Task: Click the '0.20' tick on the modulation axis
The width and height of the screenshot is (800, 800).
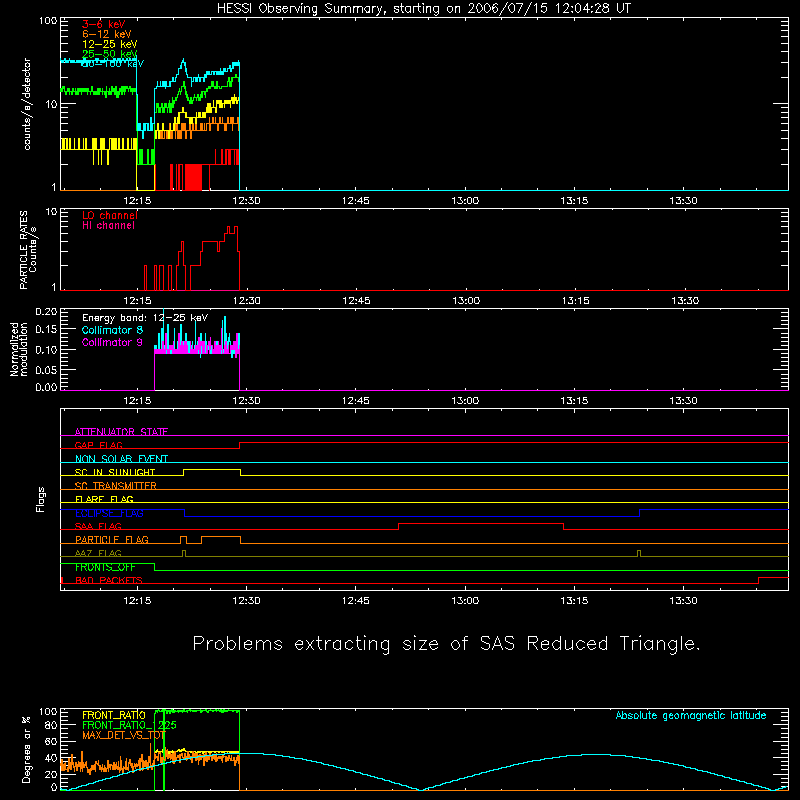Action: pyautogui.click(x=46, y=312)
